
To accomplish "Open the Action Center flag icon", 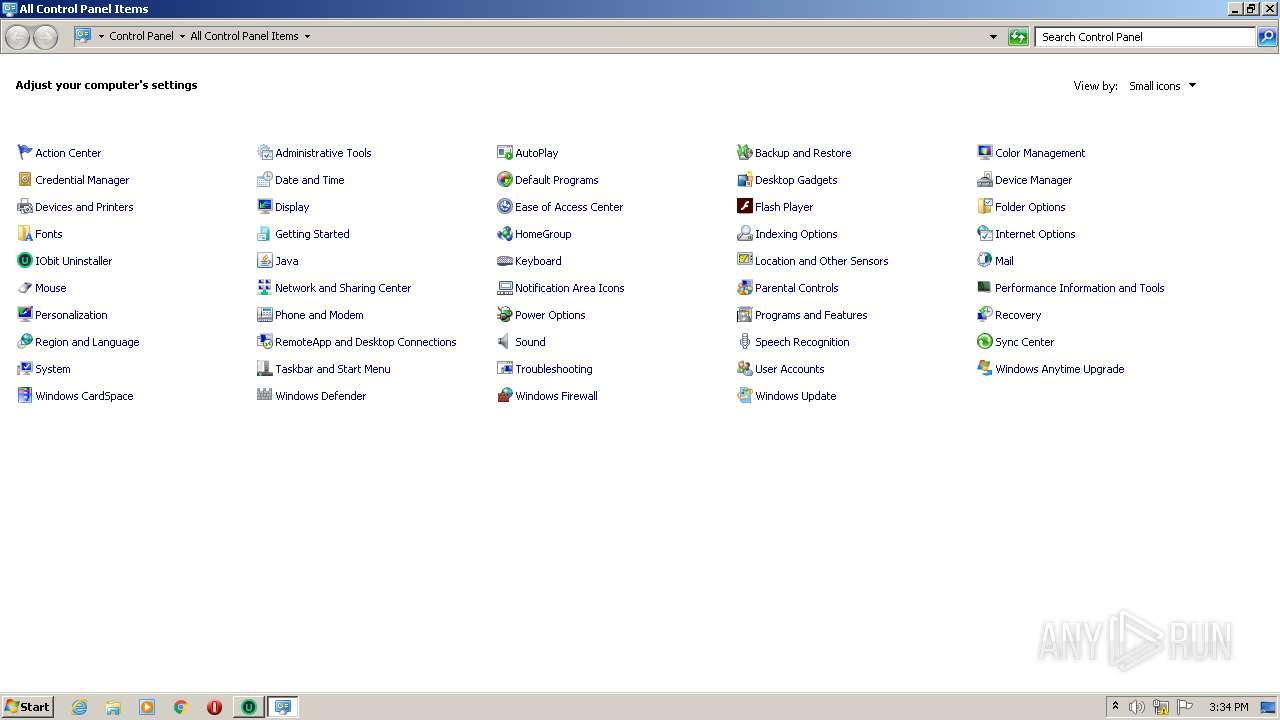I will [x=25, y=152].
